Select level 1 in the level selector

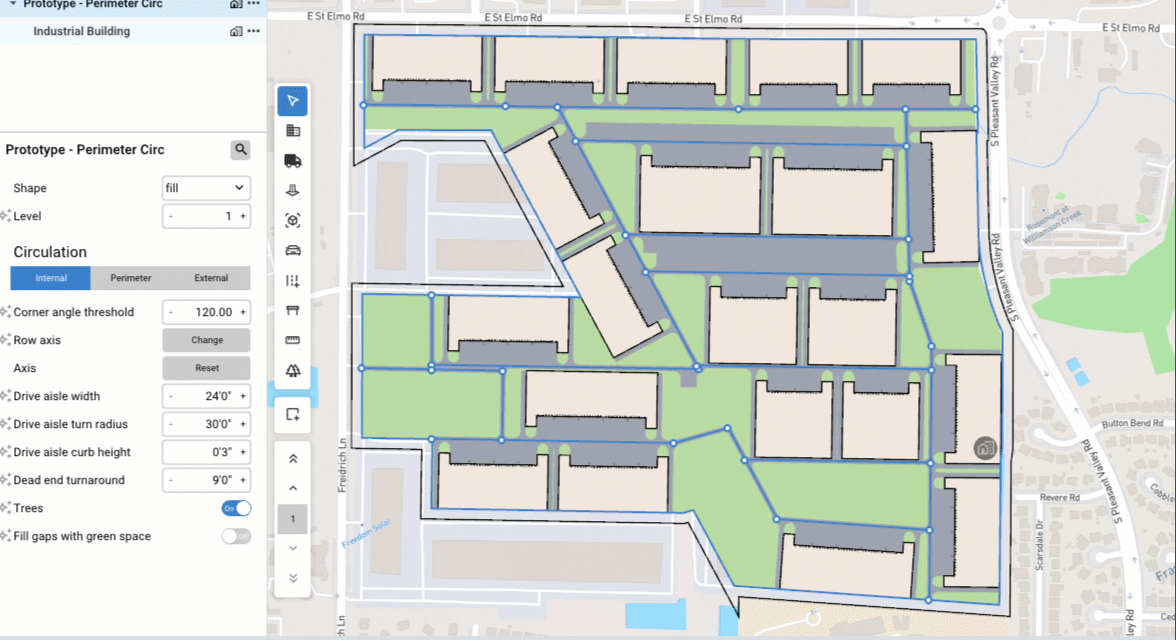292,518
